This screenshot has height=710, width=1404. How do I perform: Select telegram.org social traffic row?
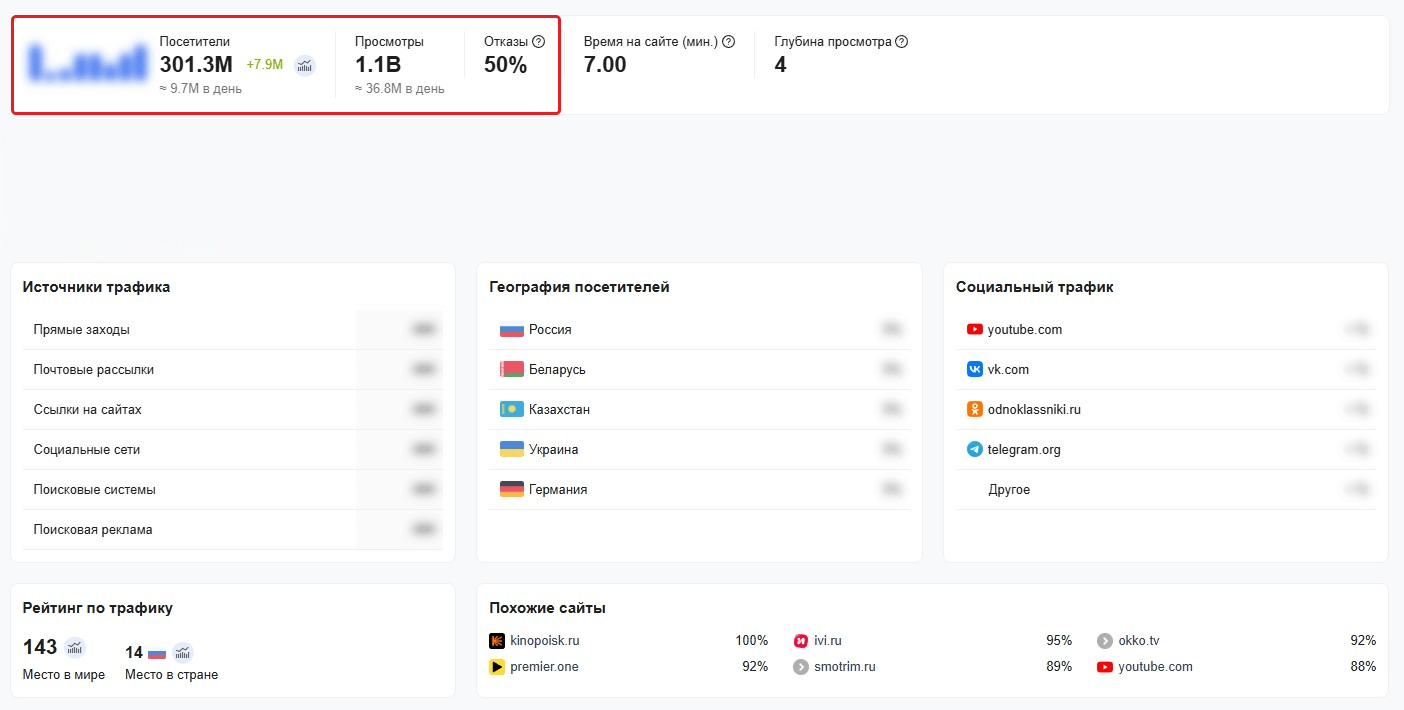click(1166, 450)
